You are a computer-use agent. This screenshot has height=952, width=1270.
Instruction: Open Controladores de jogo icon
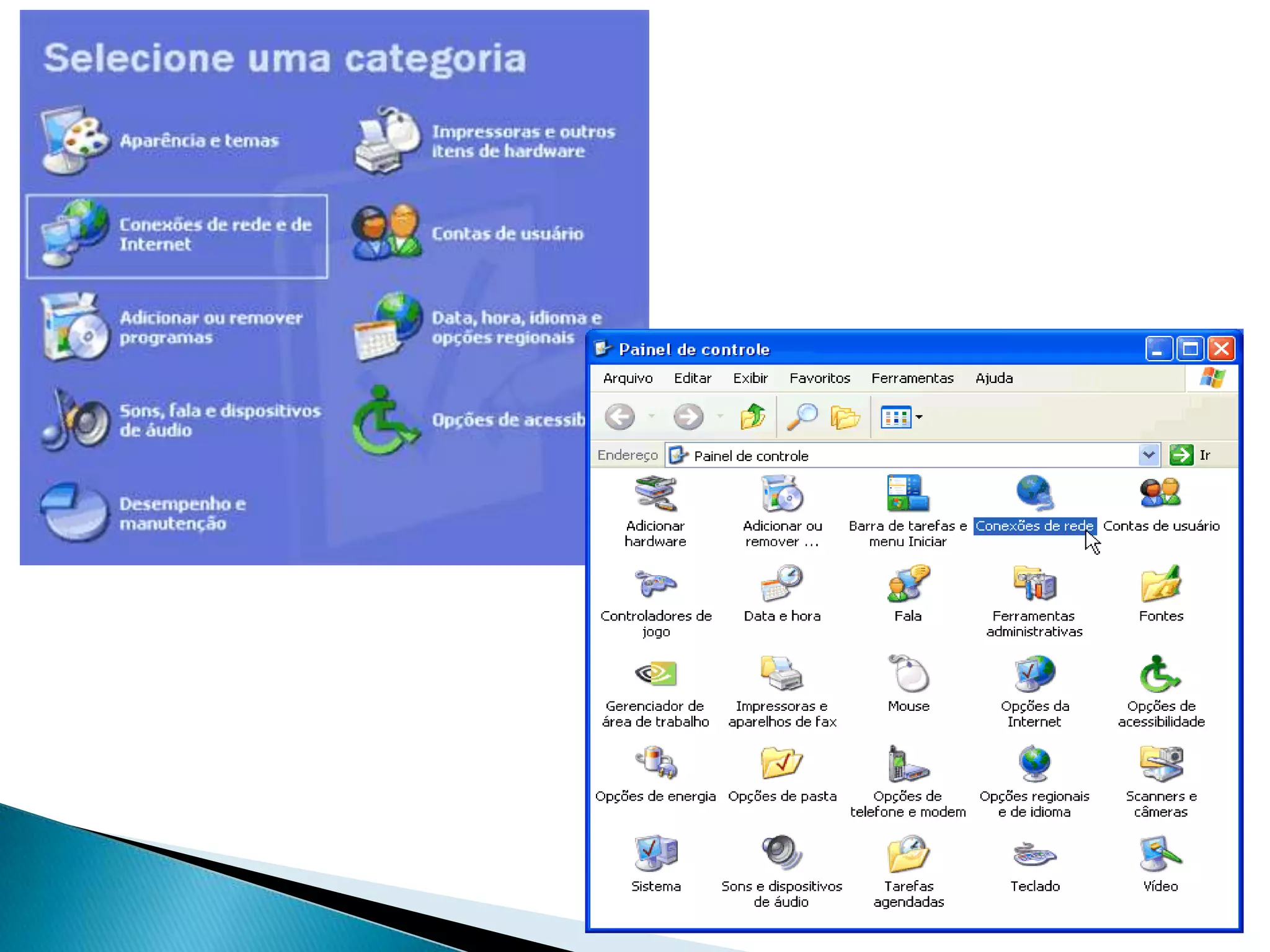coord(655,584)
